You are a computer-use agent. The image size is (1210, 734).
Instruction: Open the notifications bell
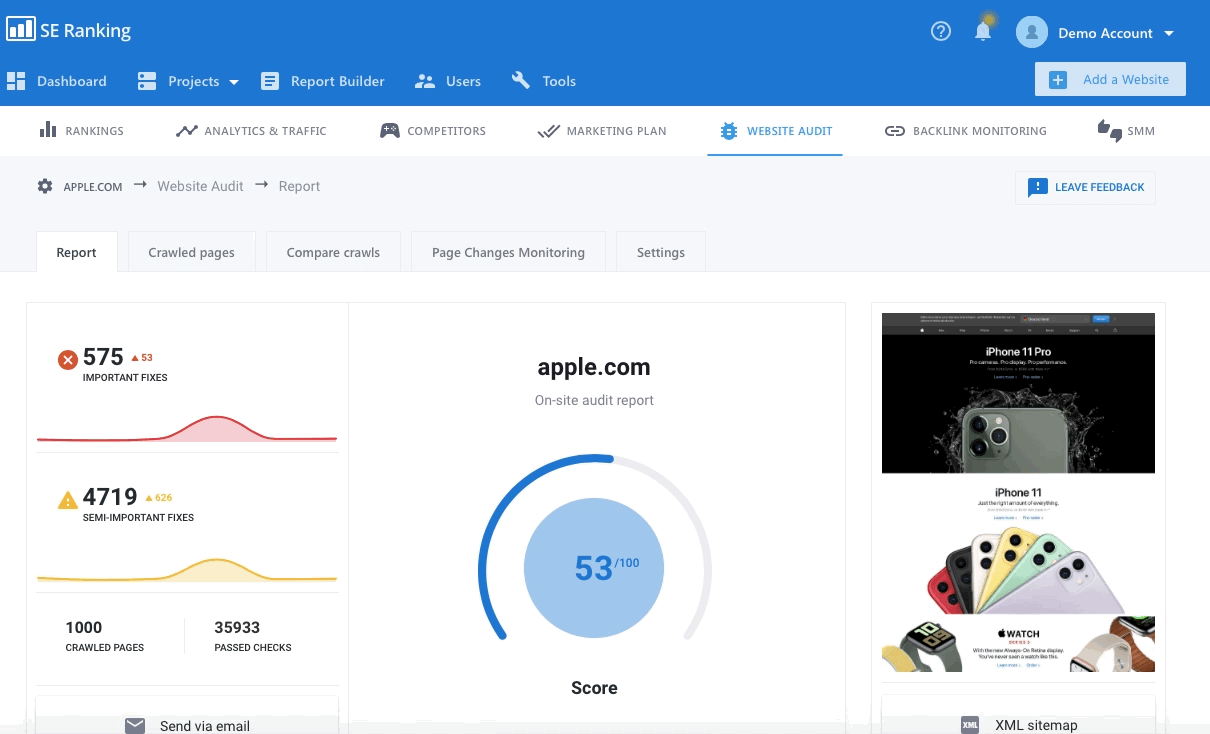coord(983,31)
